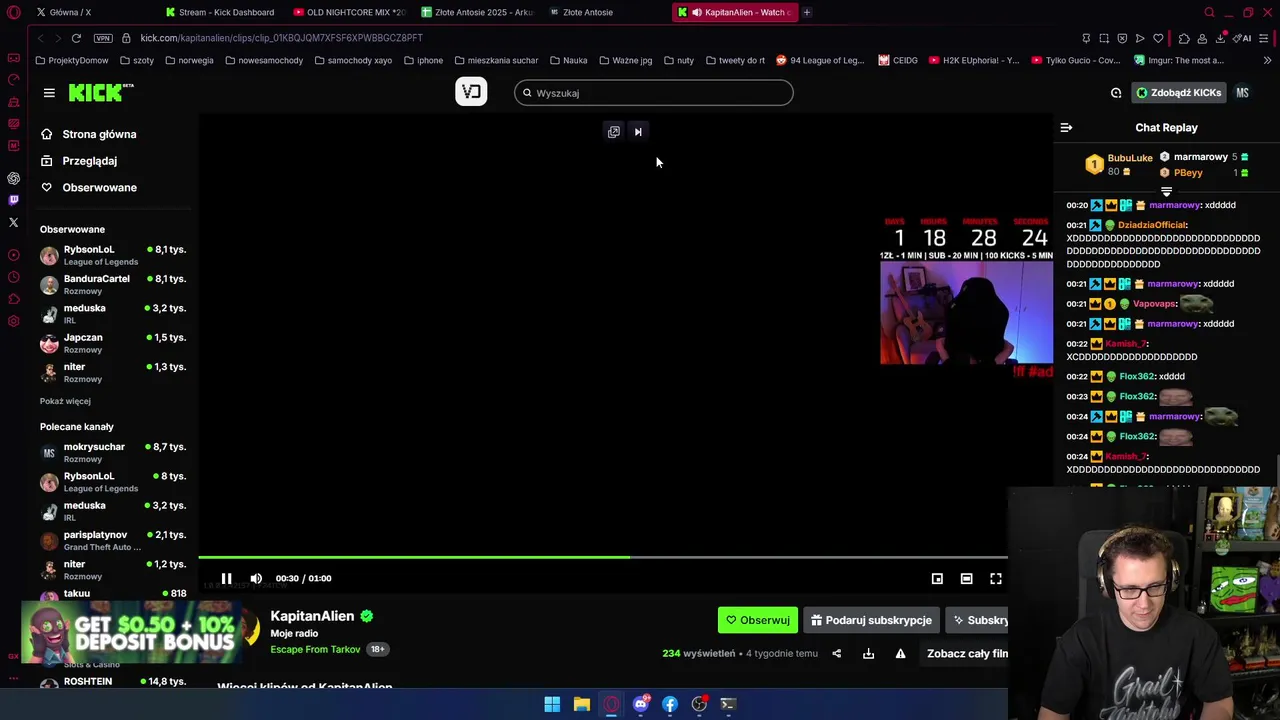The width and height of the screenshot is (1280, 720).
Task: Seek on the green clip progress bar
Action: pyautogui.click(x=603, y=557)
